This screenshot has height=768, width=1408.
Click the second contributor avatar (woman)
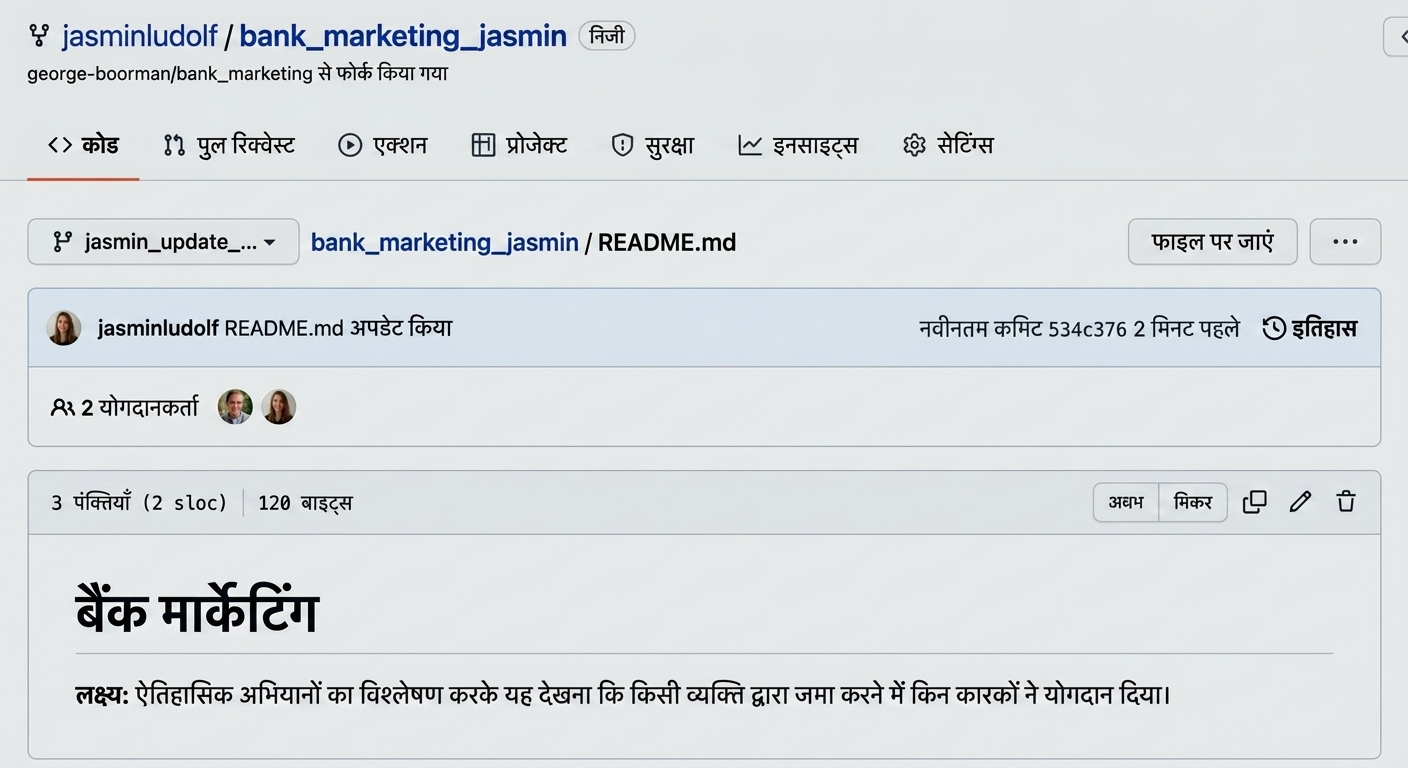279,407
